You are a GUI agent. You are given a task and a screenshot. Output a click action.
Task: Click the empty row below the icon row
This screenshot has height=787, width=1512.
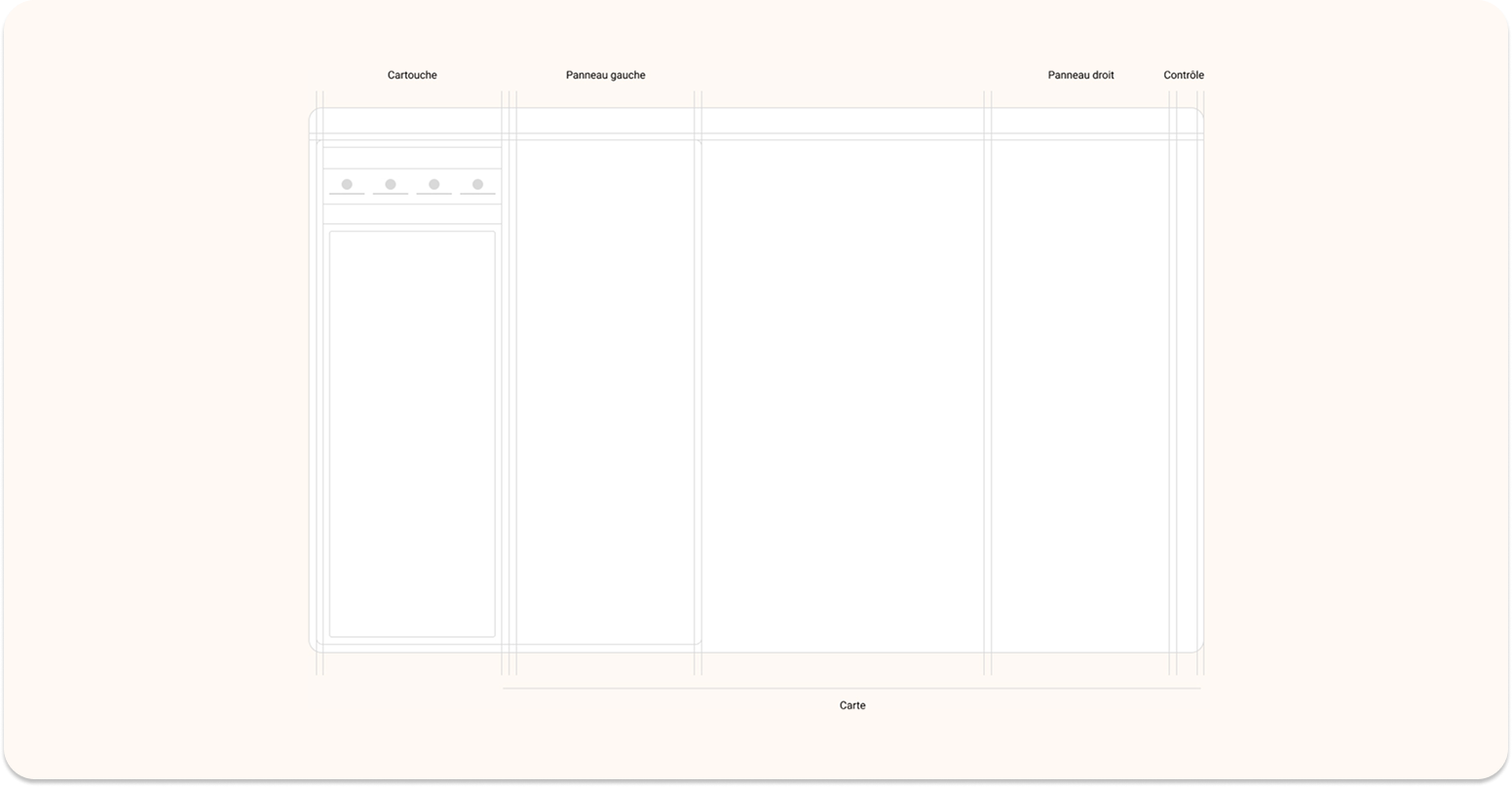[x=412, y=214]
